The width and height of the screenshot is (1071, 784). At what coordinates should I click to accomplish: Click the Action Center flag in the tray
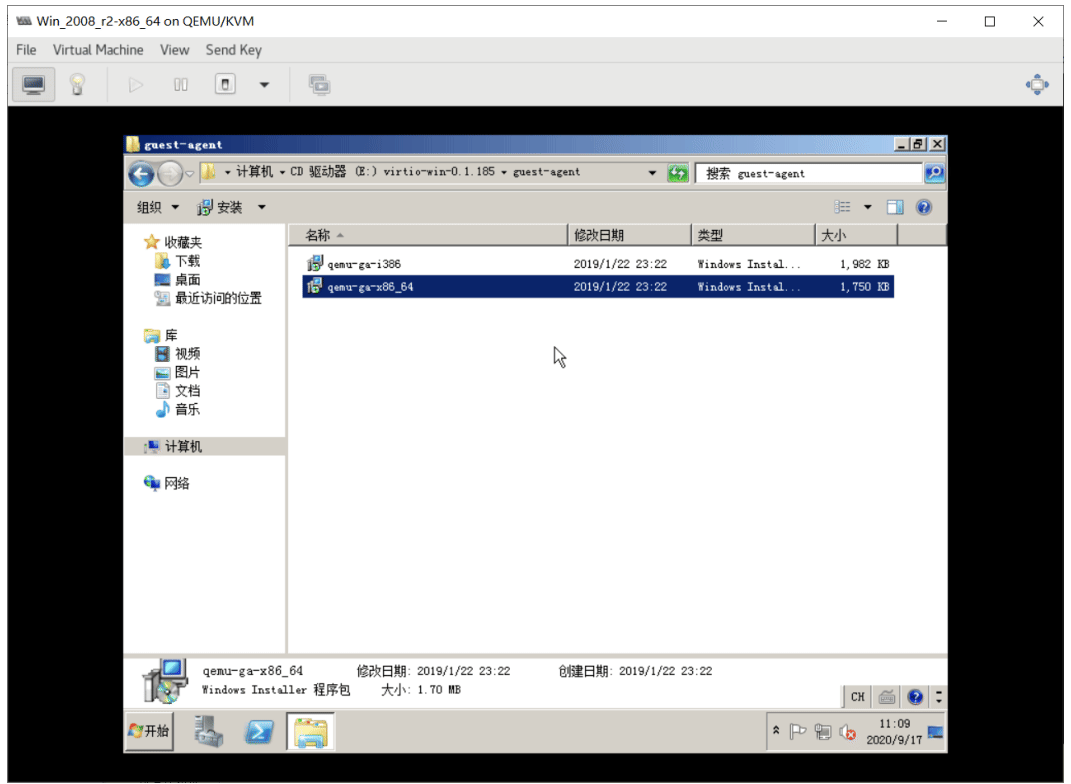pos(796,731)
